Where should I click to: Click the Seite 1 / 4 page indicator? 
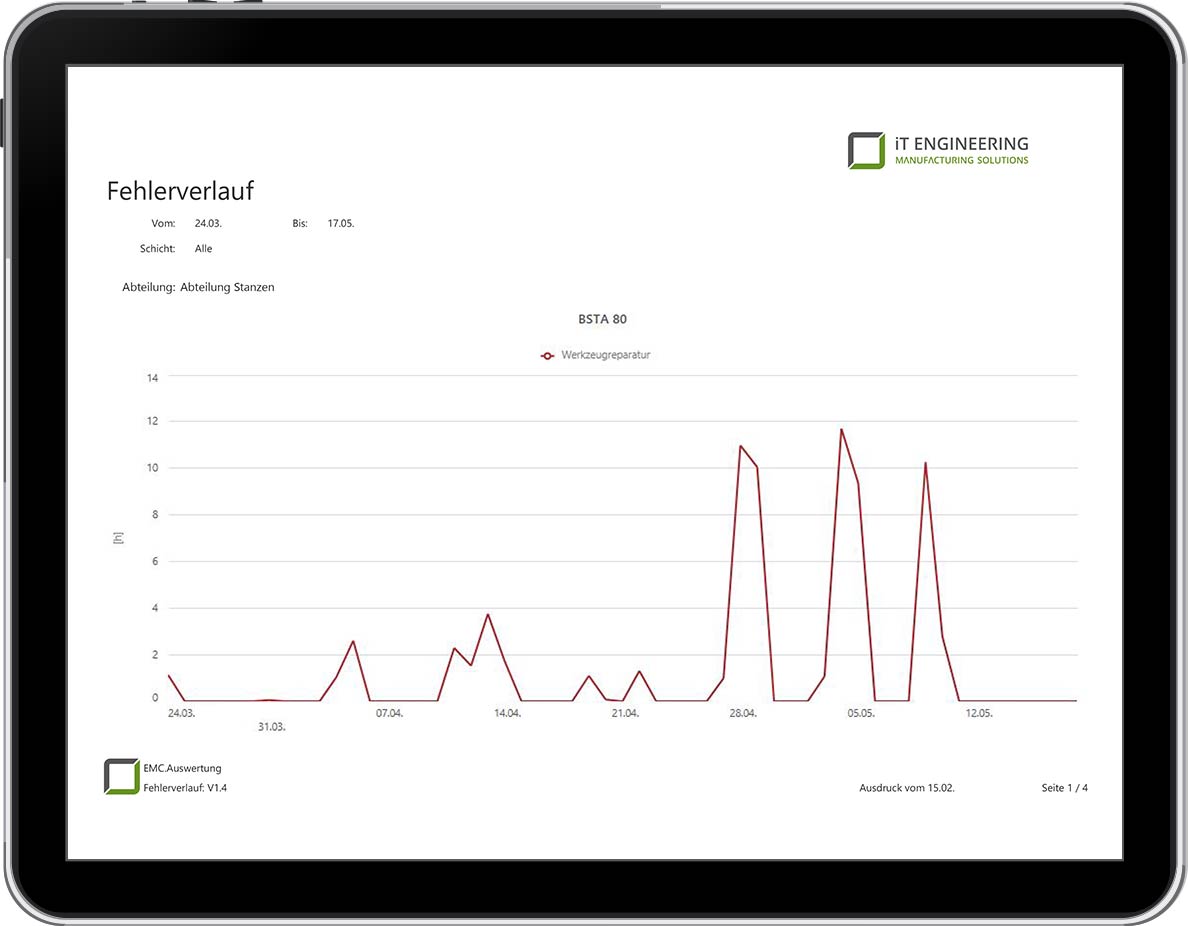point(1064,788)
